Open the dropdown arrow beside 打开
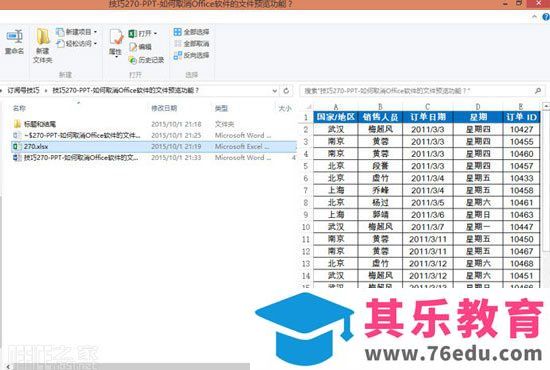This screenshot has height=370, width=550. coord(155,34)
